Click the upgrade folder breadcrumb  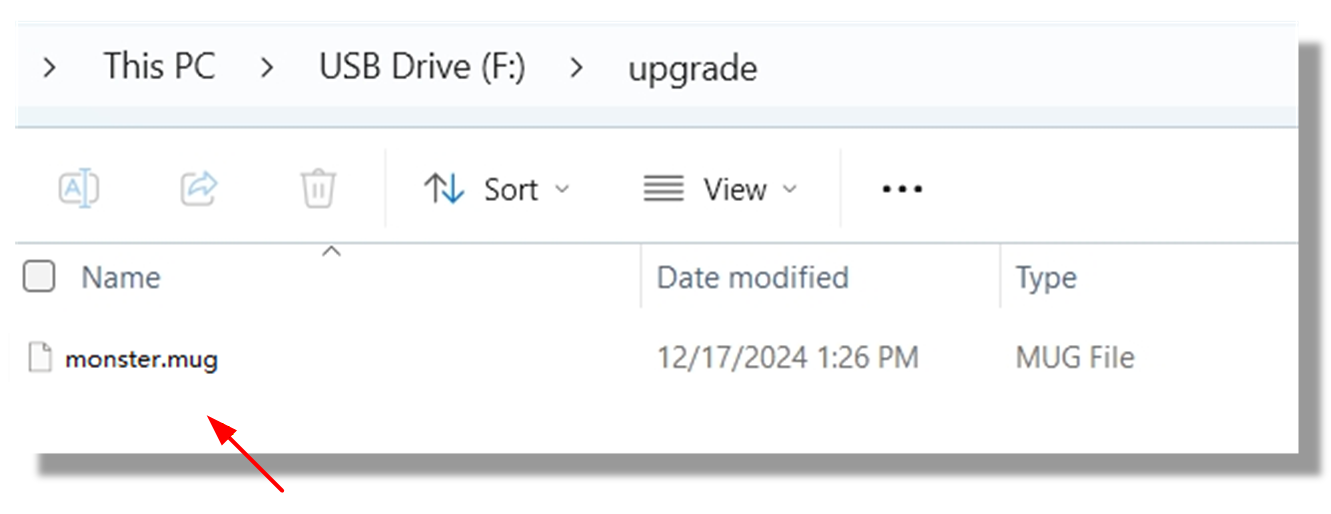point(692,68)
